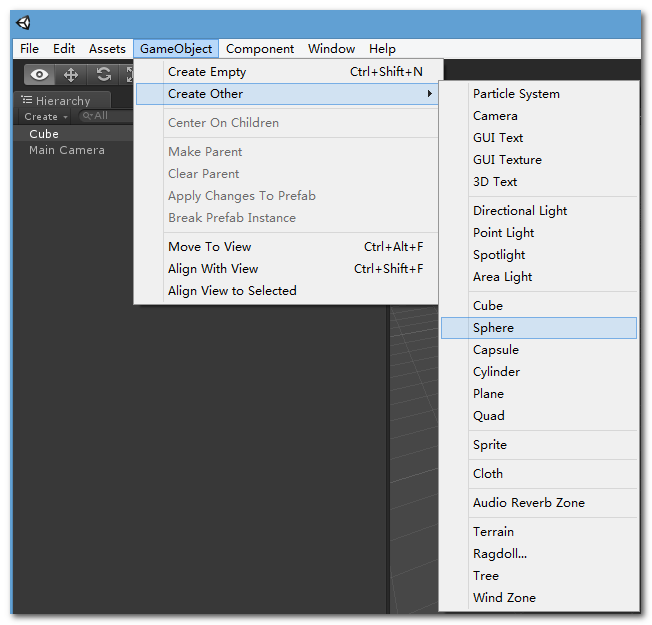Select the Rotate transform tool
Screen dimensions: 652x625
pyautogui.click(x=104, y=75)
